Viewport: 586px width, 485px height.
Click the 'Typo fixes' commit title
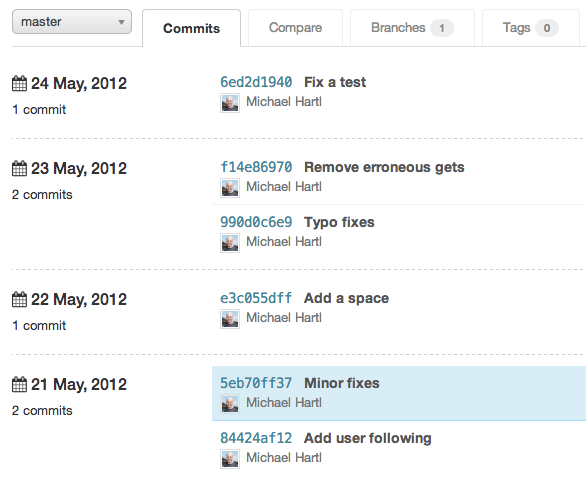click(x=339, y=222)
